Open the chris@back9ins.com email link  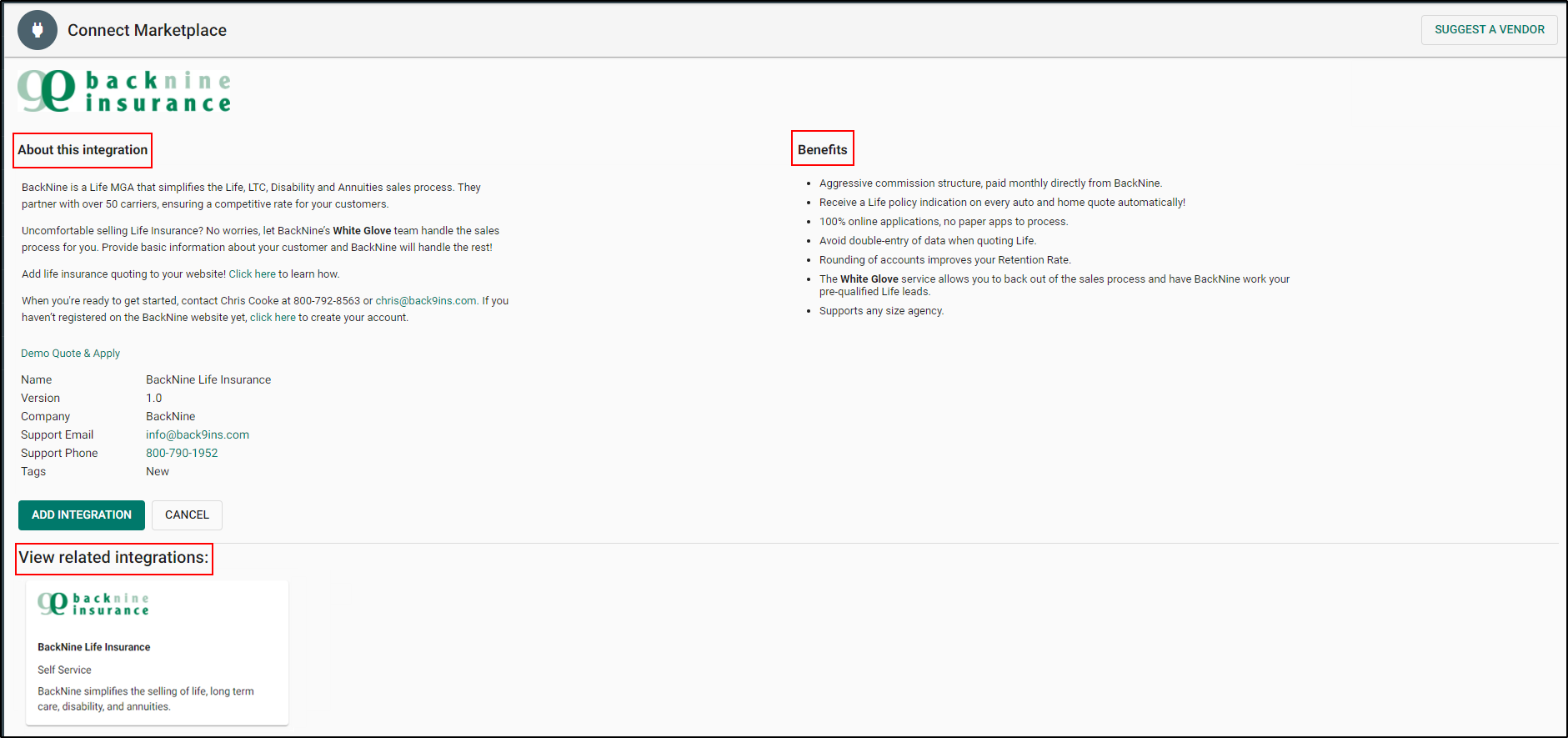click(426, 301)
